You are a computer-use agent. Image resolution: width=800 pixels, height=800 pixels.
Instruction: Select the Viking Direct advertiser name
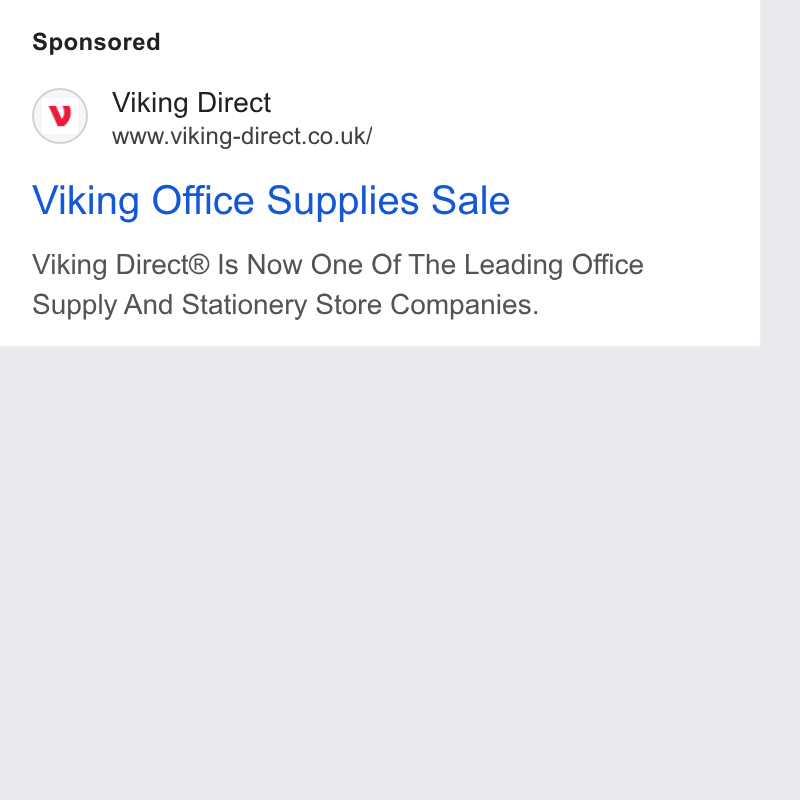point(191,103)
